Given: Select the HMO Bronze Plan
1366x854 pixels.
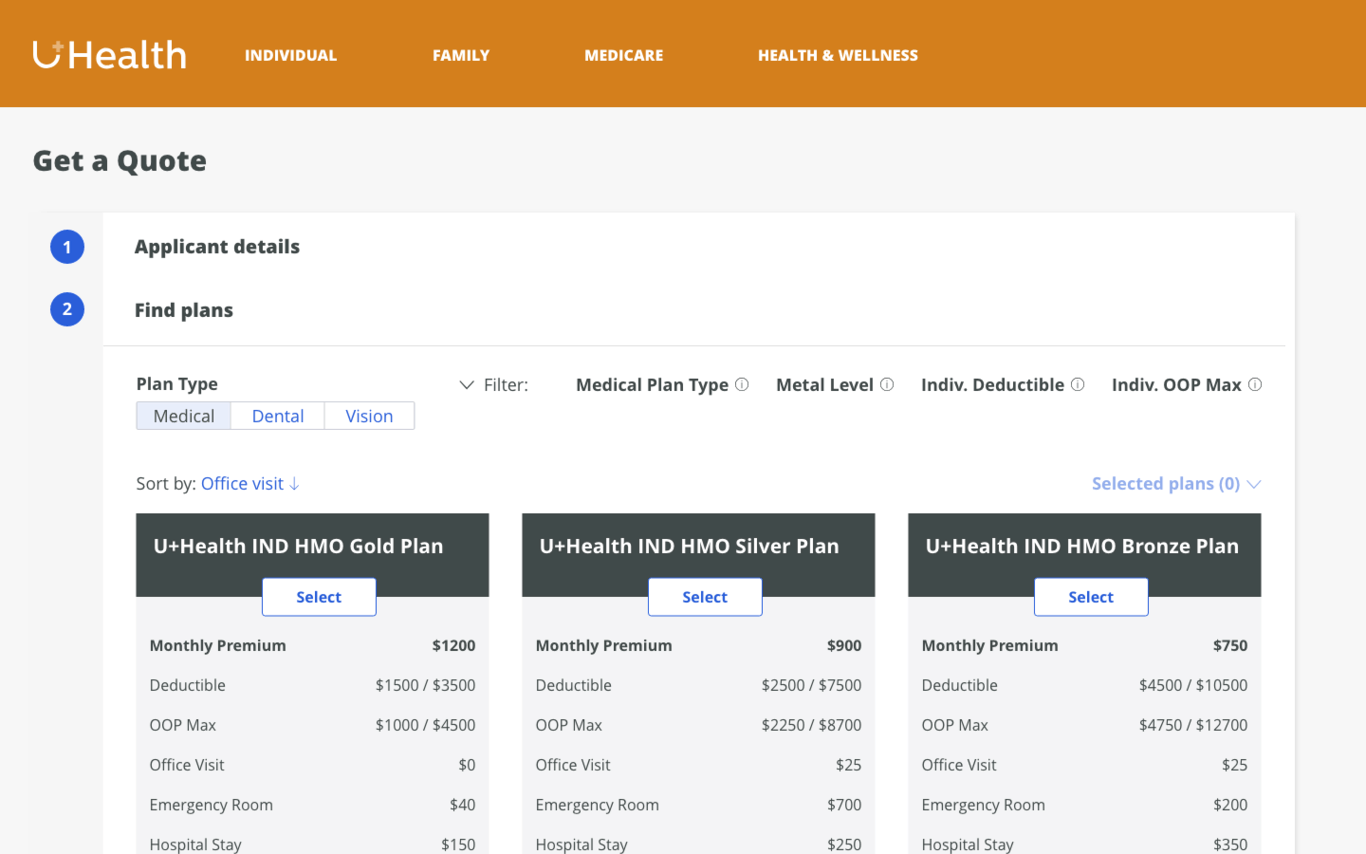Looking at the screenshot, I should tap(1090, 597).
